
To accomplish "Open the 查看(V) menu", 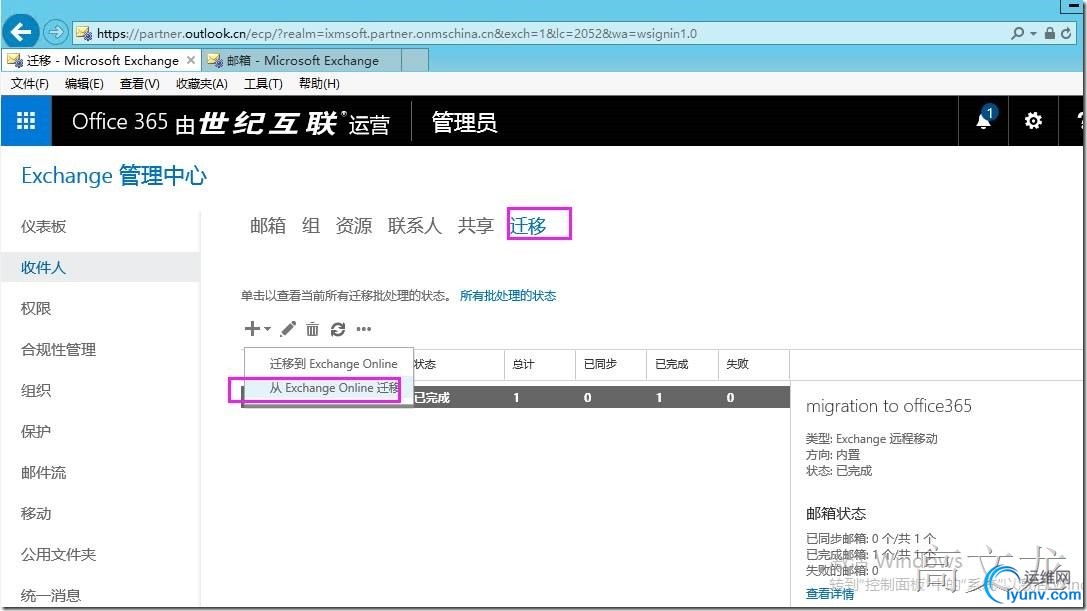I will [x=139, y=84].
